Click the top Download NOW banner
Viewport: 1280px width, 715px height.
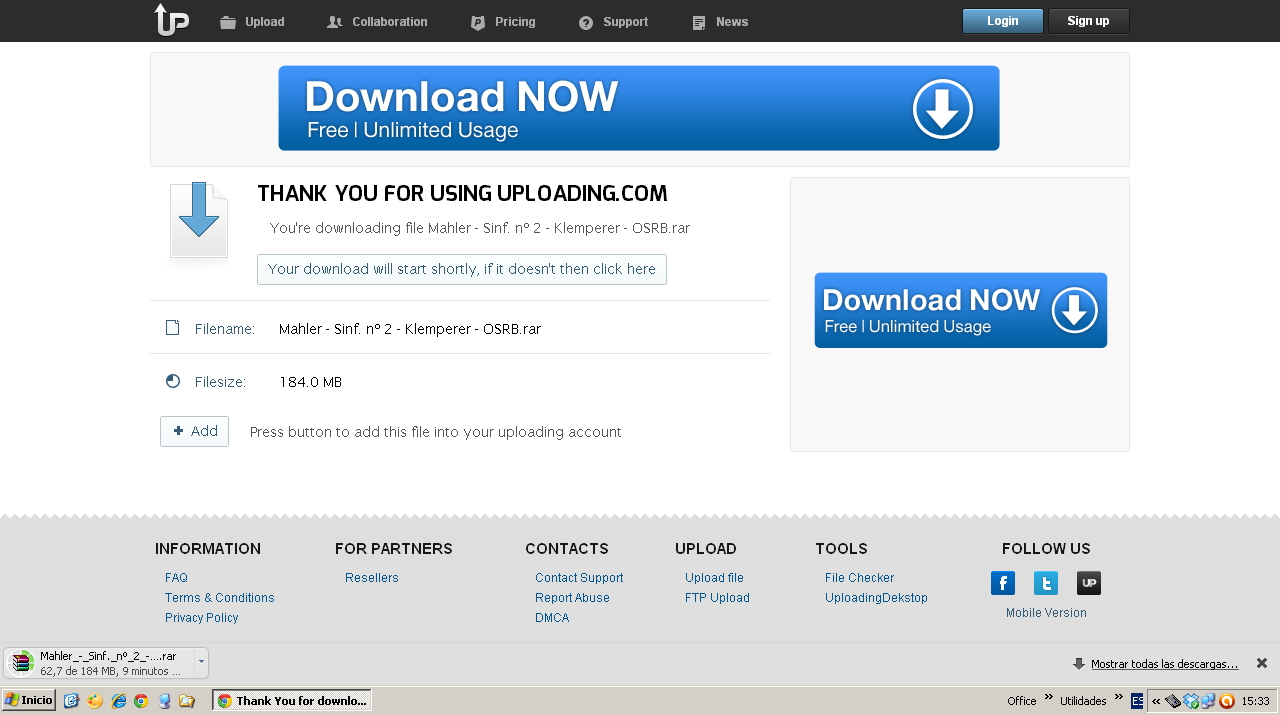[639, 108]
